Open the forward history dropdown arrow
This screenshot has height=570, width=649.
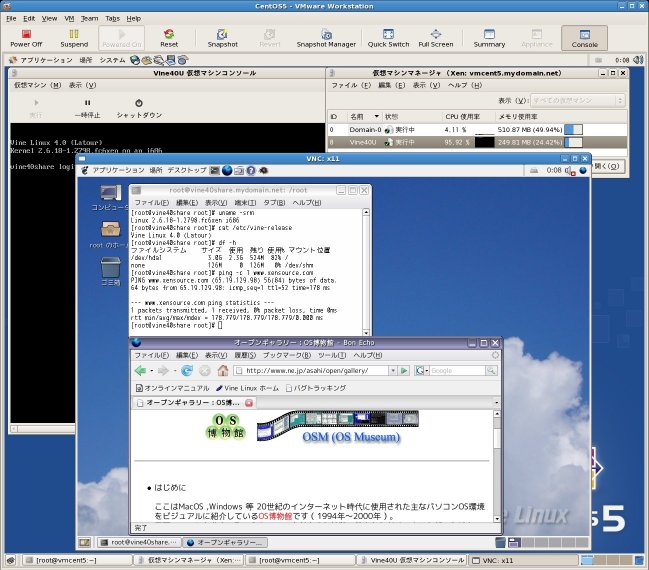click(174, 371)
